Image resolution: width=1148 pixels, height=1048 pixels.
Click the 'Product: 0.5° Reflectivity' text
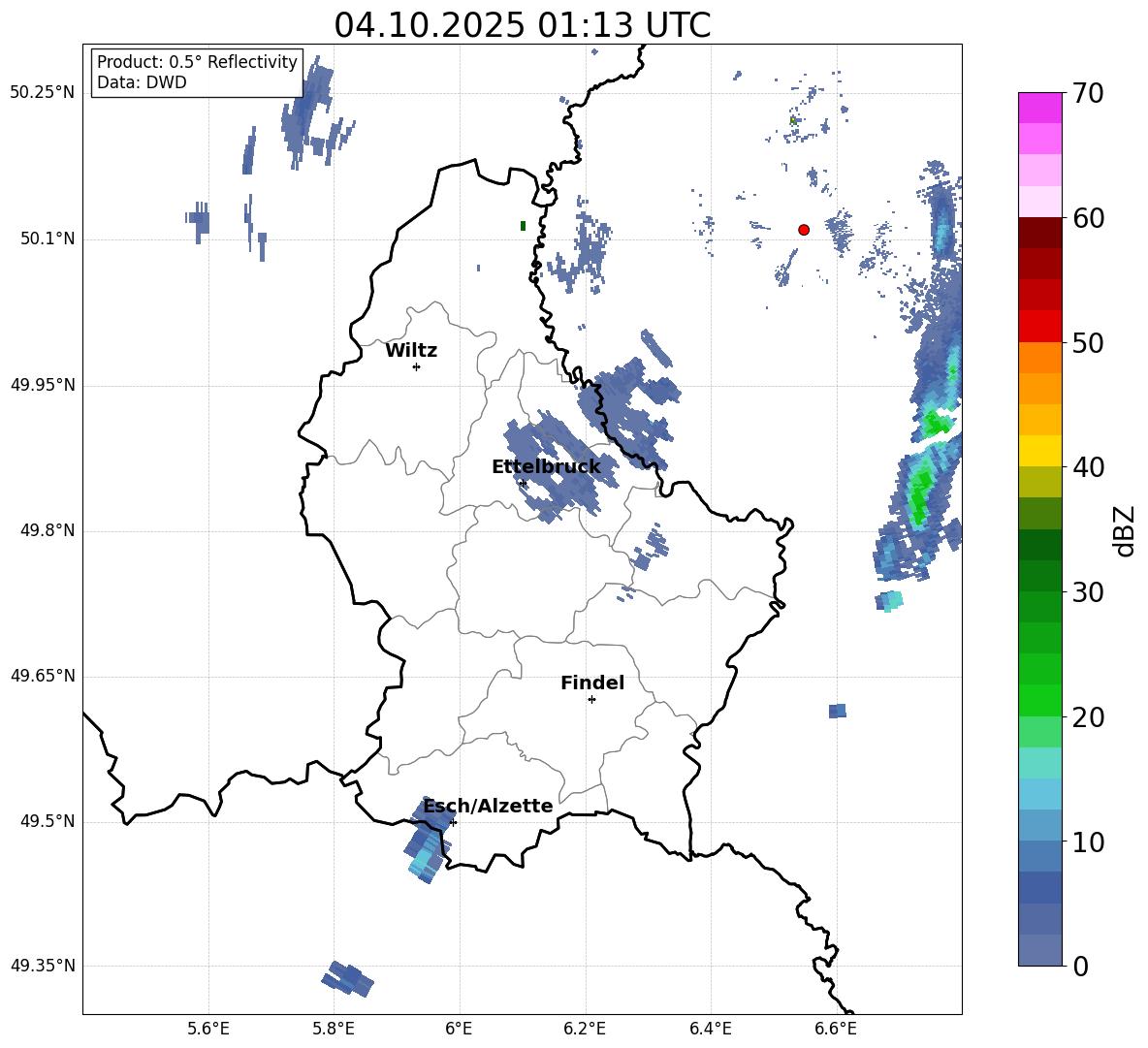(197, 62)
